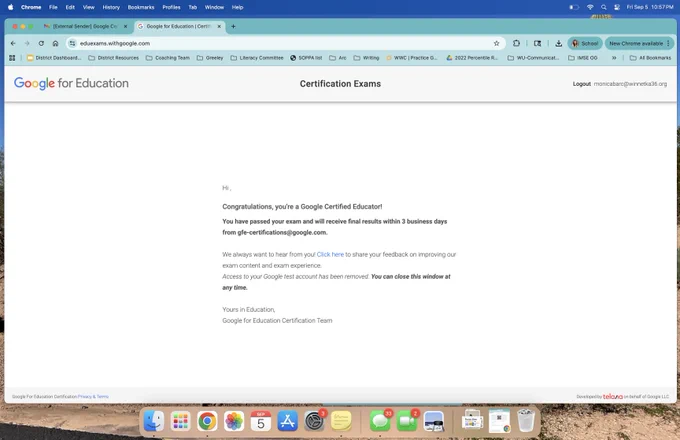
Task: Click the telania developer logo in footer
Action: (613, 397)
